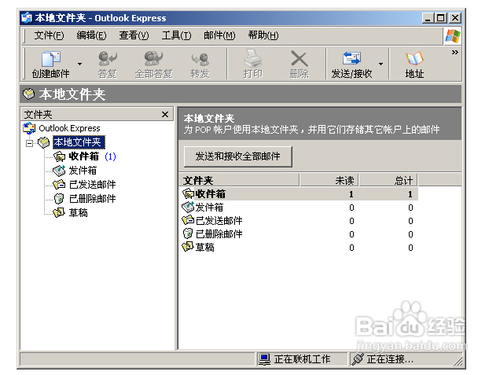Open Drafts (草稿) in folder tree

tap(78, 213)
